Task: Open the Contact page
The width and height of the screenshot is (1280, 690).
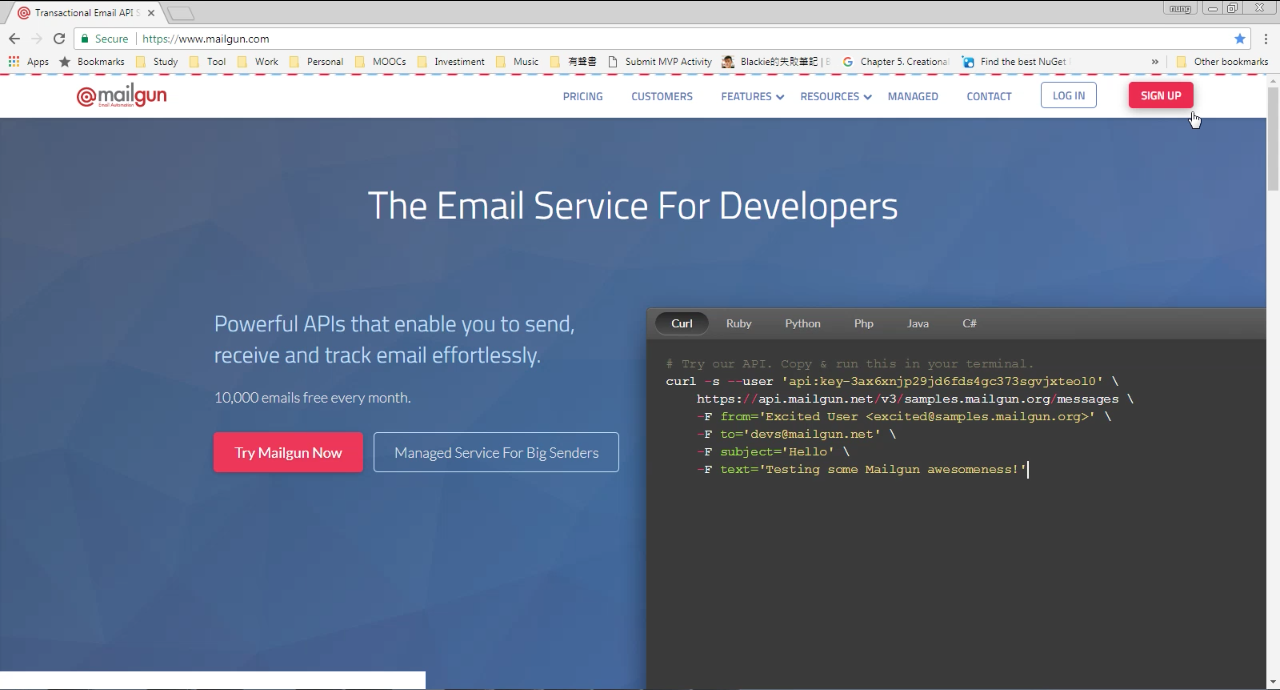Action: (989, 96)
